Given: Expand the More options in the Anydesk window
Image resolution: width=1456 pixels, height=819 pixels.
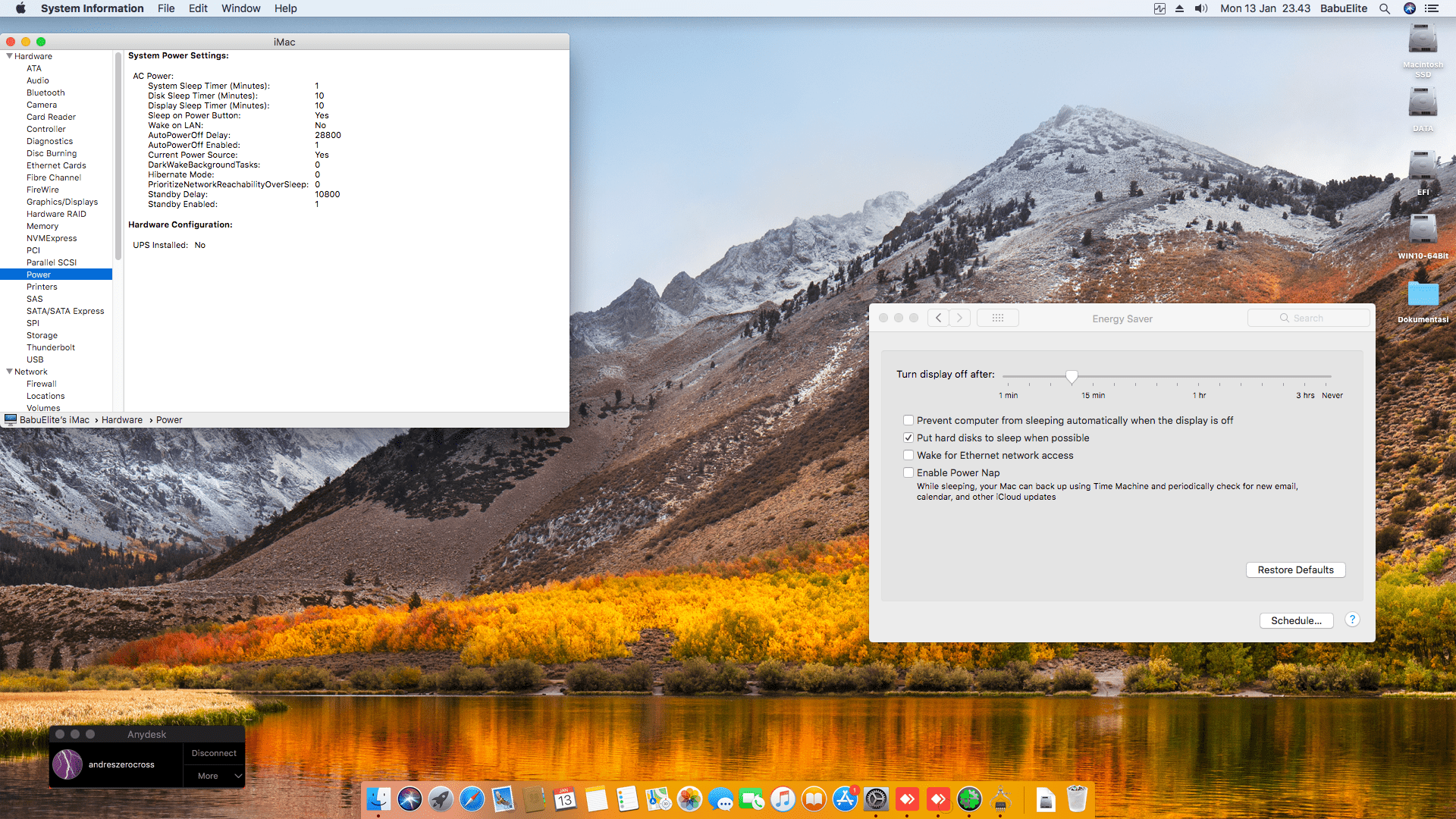Looking at the screenshot, I should pos(213,776).
